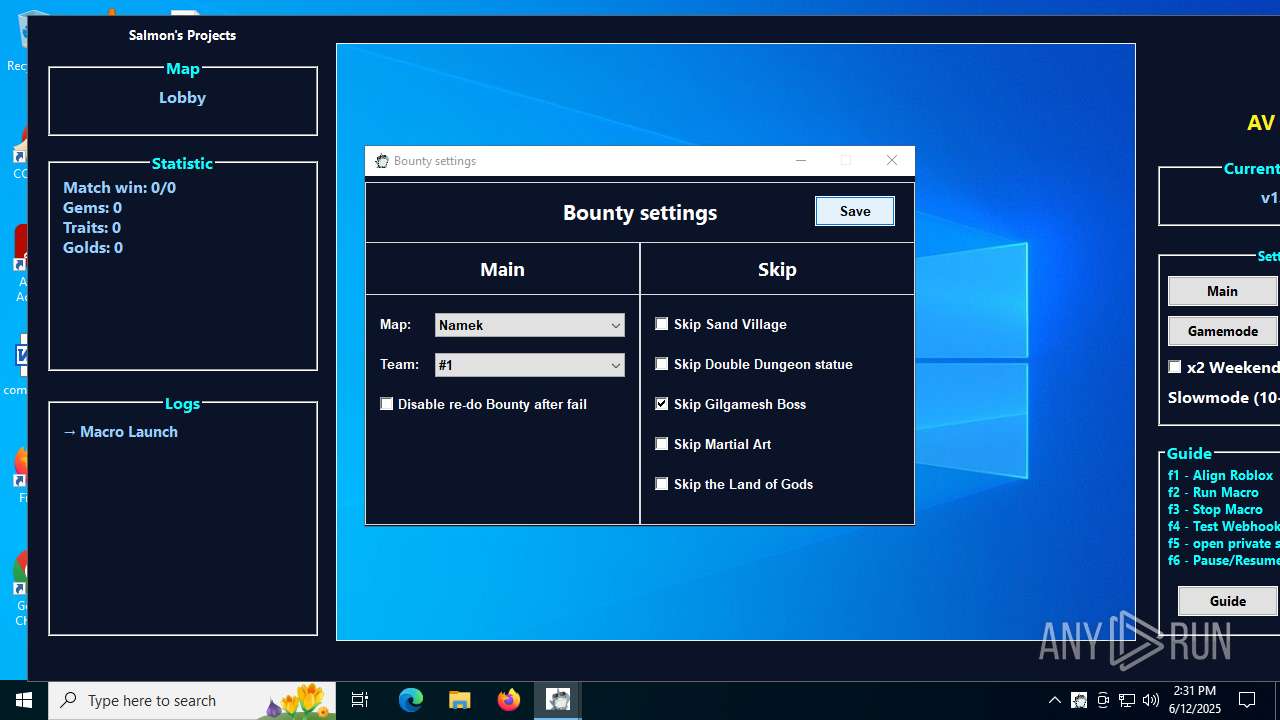Launch Firefox from taskbar
1280x720 pixels.
click(x=509, y=700)
